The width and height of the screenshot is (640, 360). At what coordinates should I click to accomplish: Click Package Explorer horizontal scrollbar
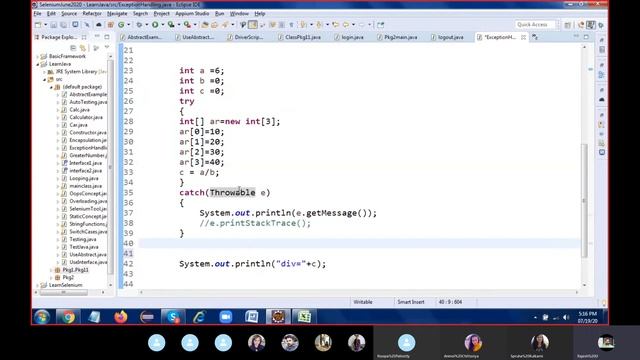[x=63, y=292]
